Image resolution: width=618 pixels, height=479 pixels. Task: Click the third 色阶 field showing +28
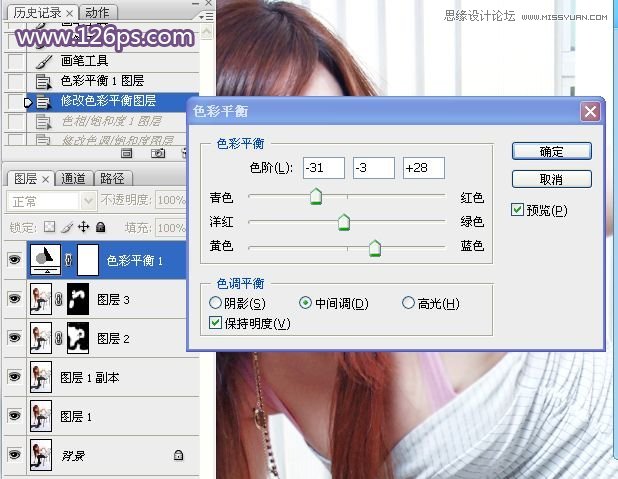[x=424, y=168]
